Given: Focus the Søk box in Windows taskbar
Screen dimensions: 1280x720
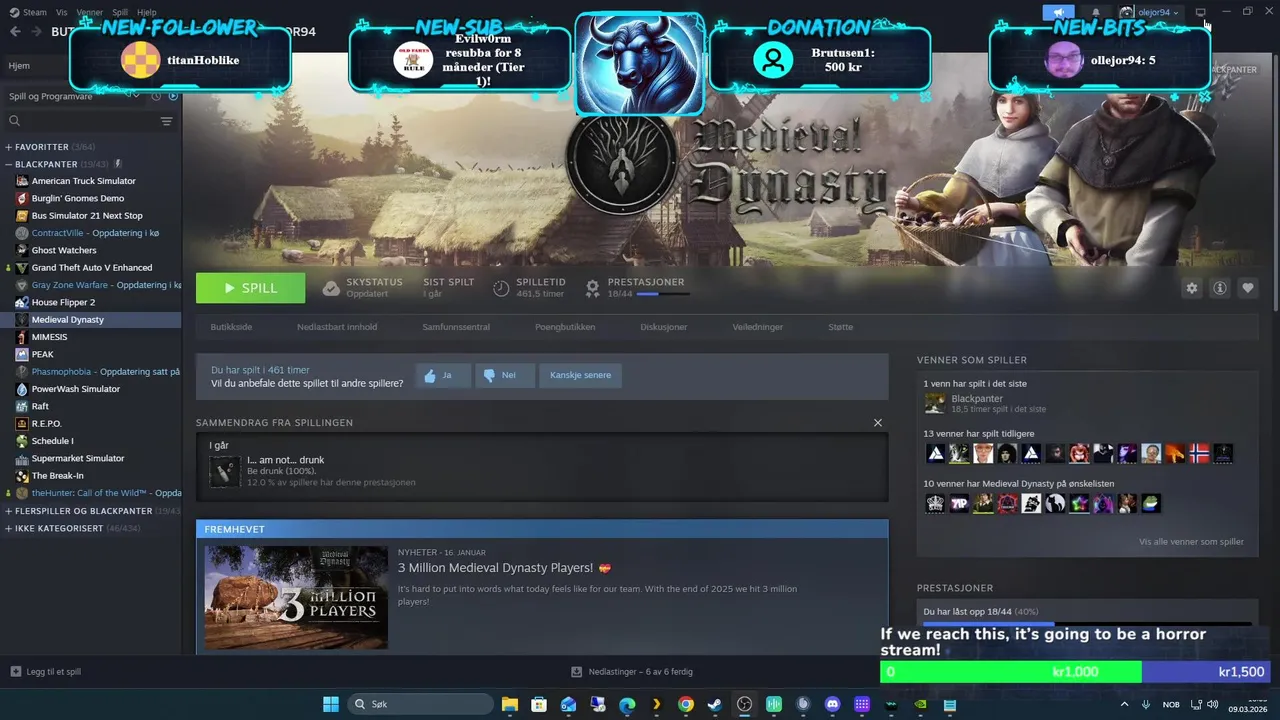Looking at the screenshot, I should (420, 704).
